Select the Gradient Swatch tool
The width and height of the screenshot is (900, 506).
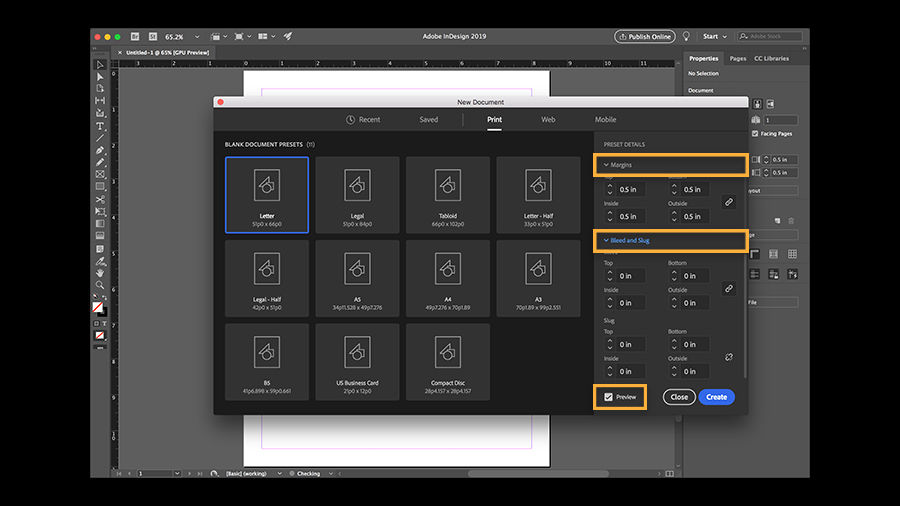[100, 224]
